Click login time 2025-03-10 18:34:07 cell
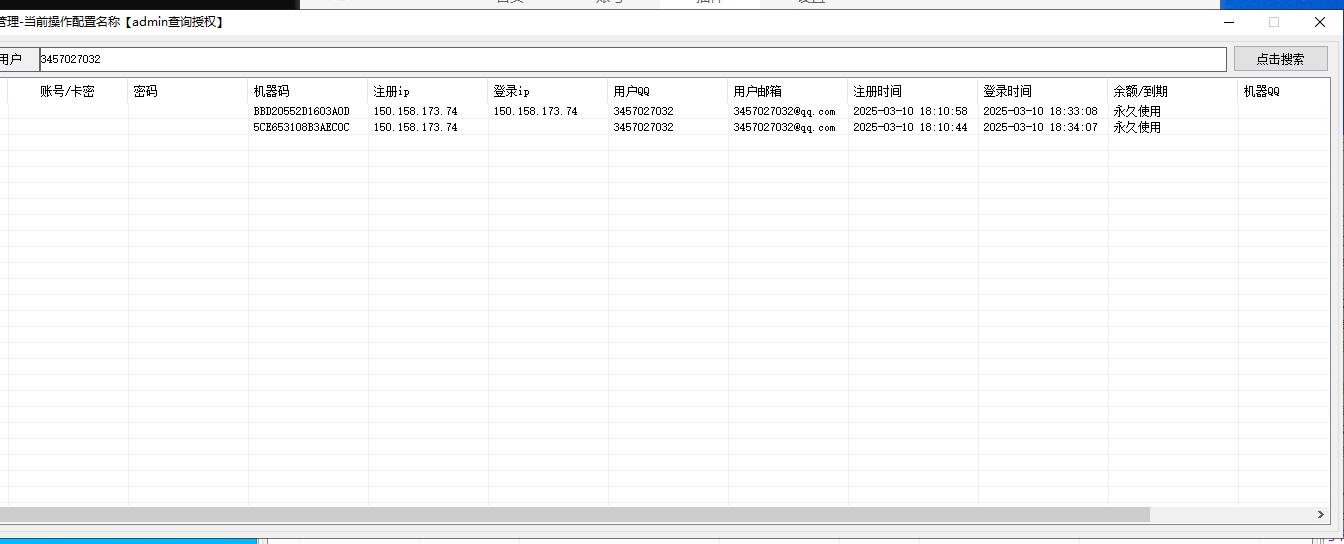Image resolution: width=1344 pixels, height=544 pixels. (1040, 127)
